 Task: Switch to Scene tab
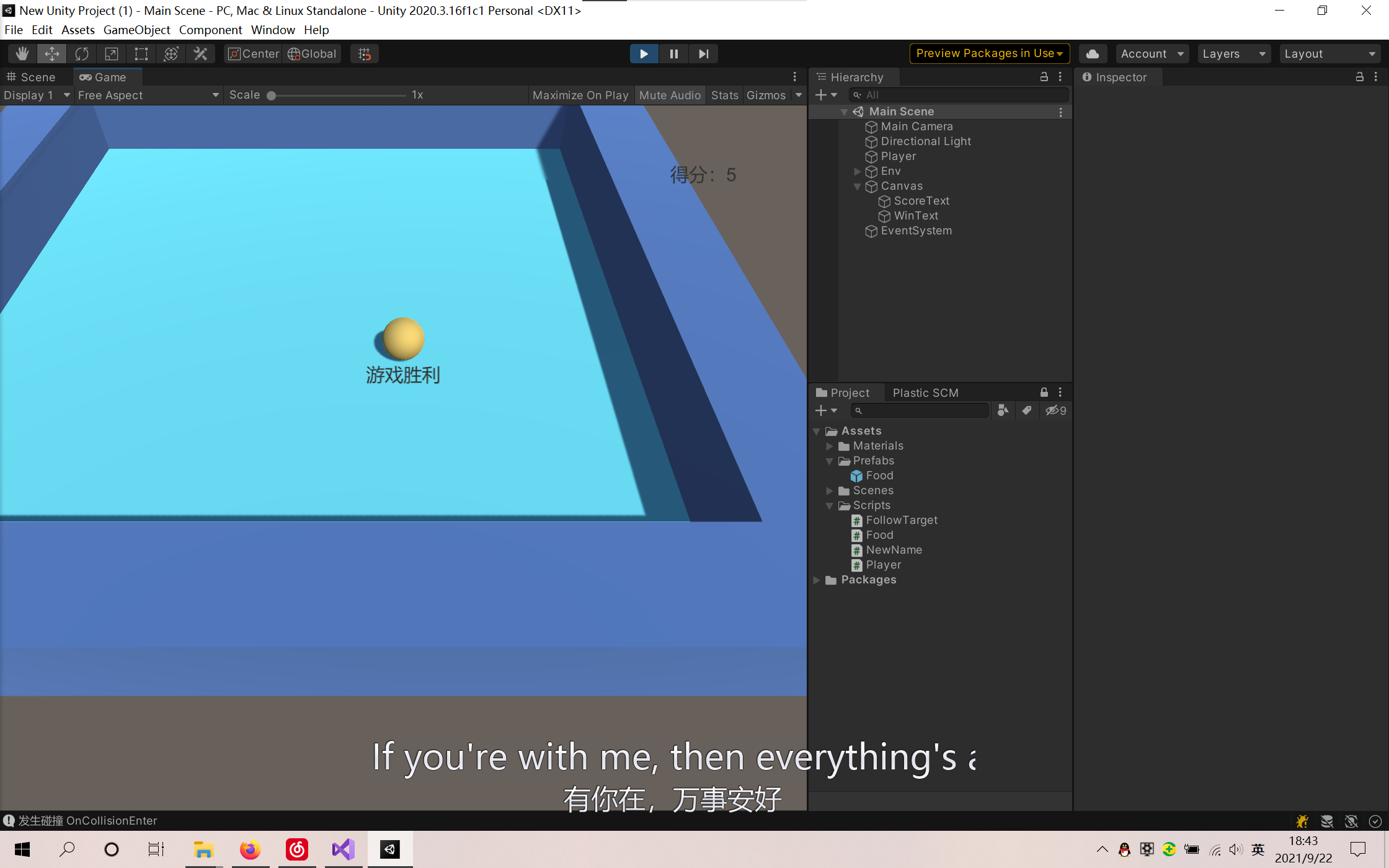coord(32,77)
